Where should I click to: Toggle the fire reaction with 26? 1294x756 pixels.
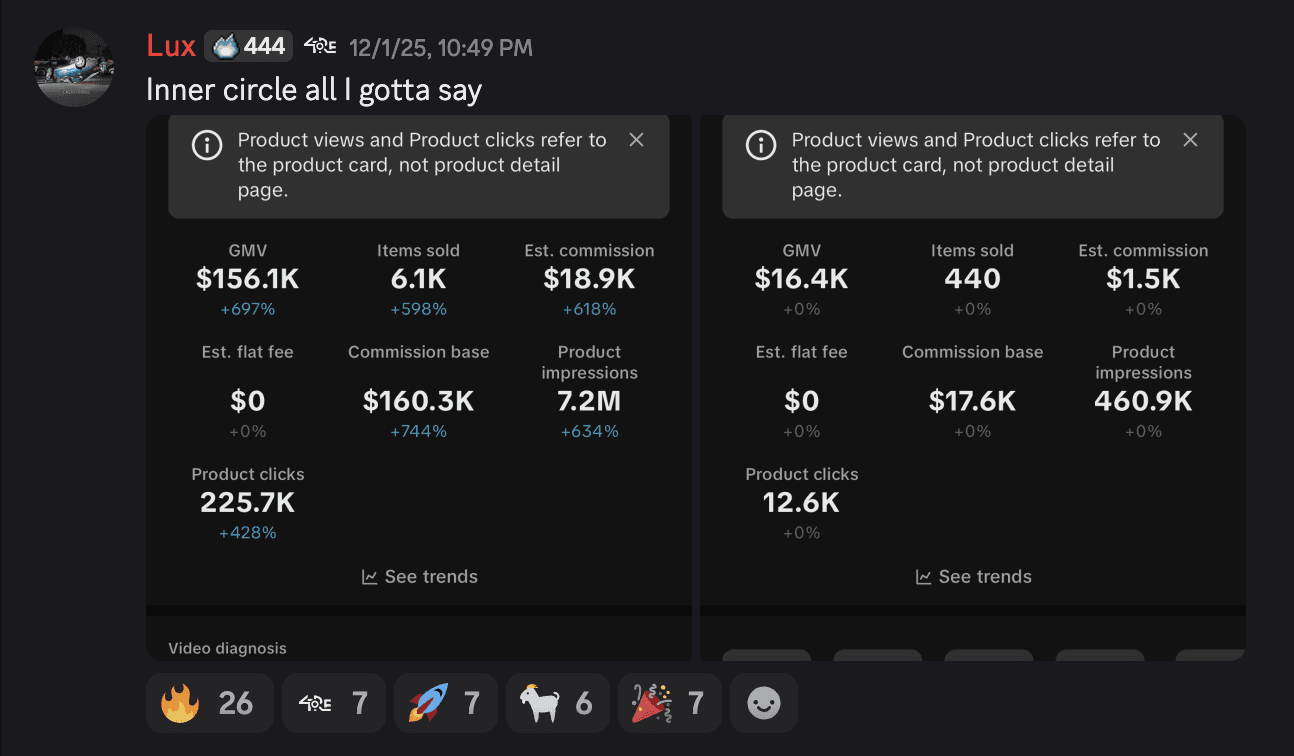[208, 703]
